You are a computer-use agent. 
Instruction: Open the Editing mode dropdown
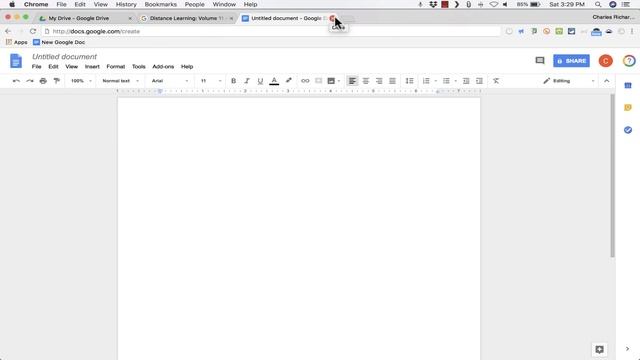[569, 81]
